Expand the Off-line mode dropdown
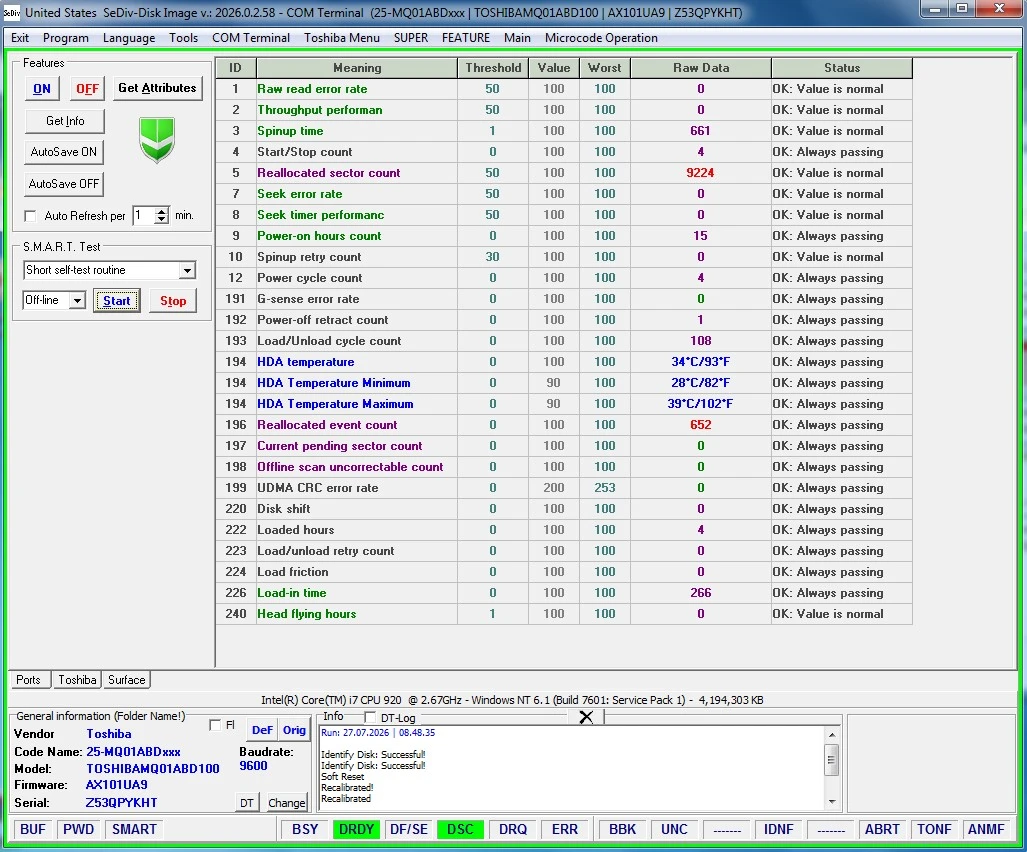The image size is (1027, 852). (77, 301)
